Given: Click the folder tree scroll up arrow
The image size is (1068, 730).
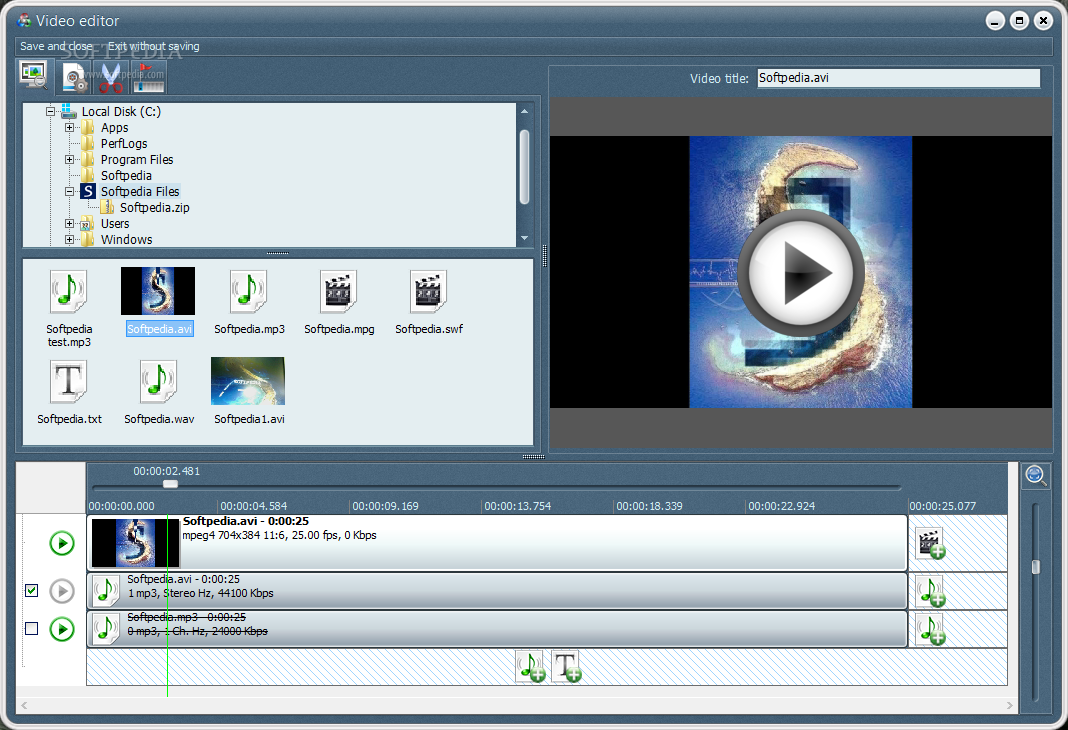Looking at the screenshot, I should click(524, 111).
